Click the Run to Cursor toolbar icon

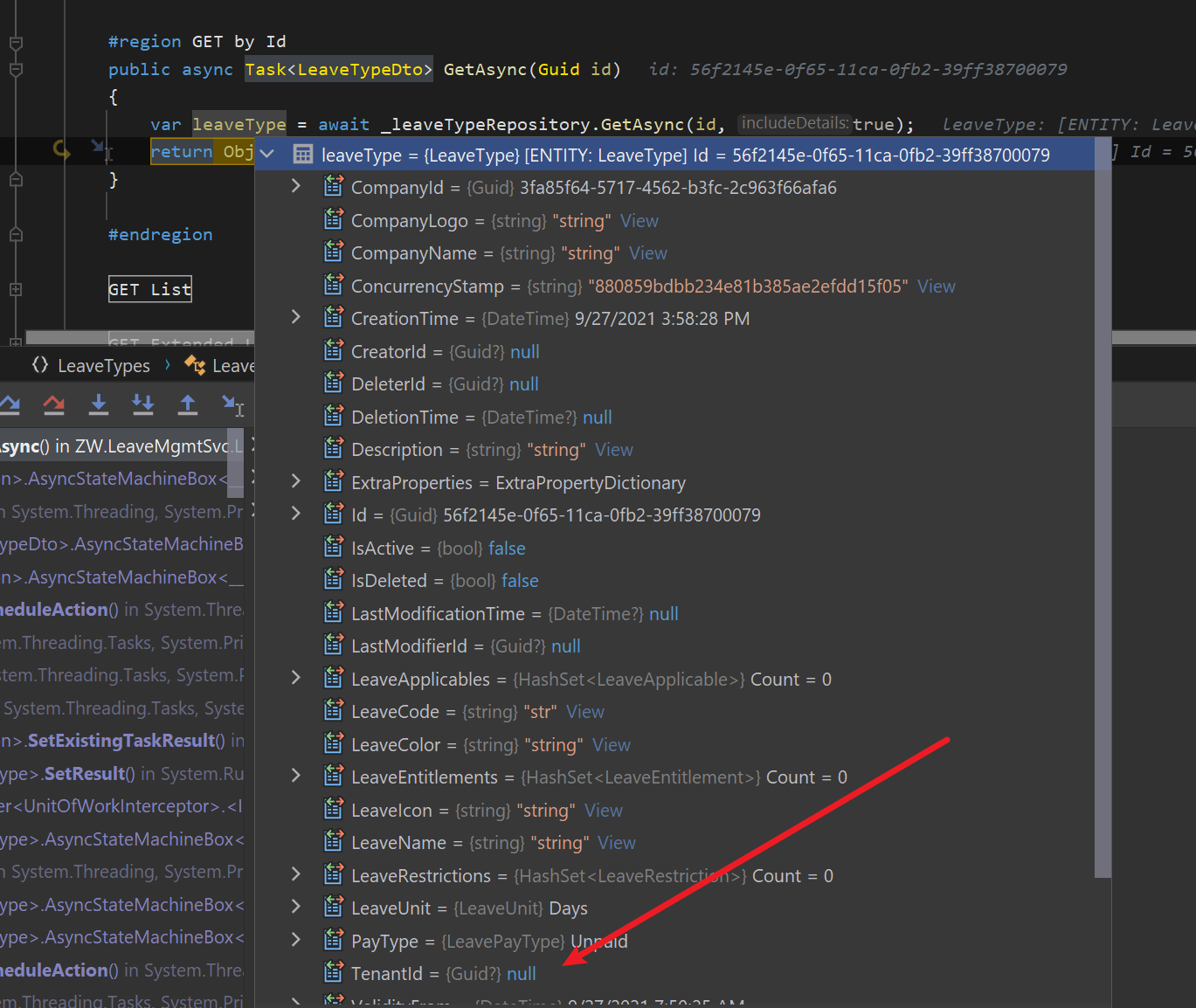tap(232, 404)
